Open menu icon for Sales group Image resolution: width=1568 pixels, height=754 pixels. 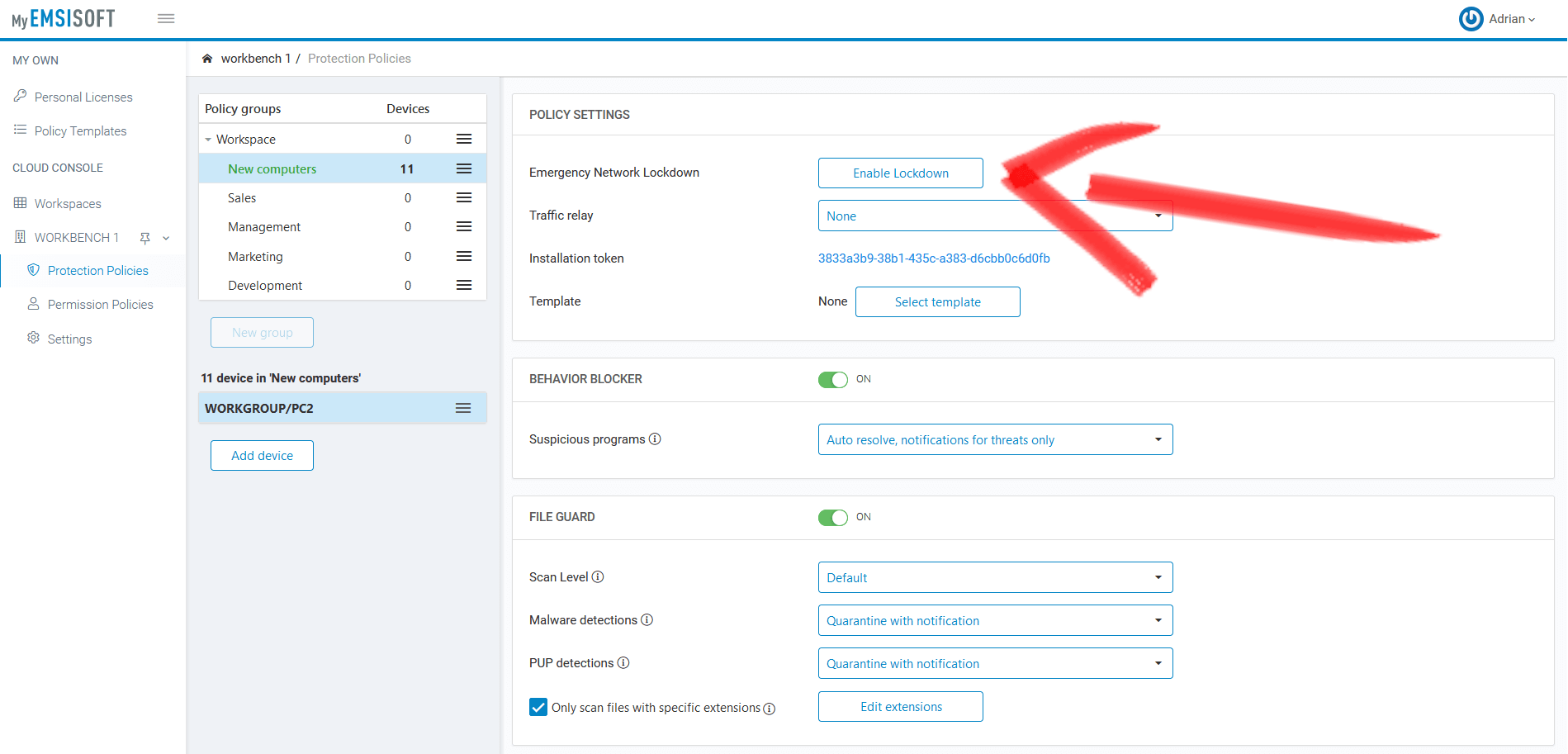tap(464, 198)
